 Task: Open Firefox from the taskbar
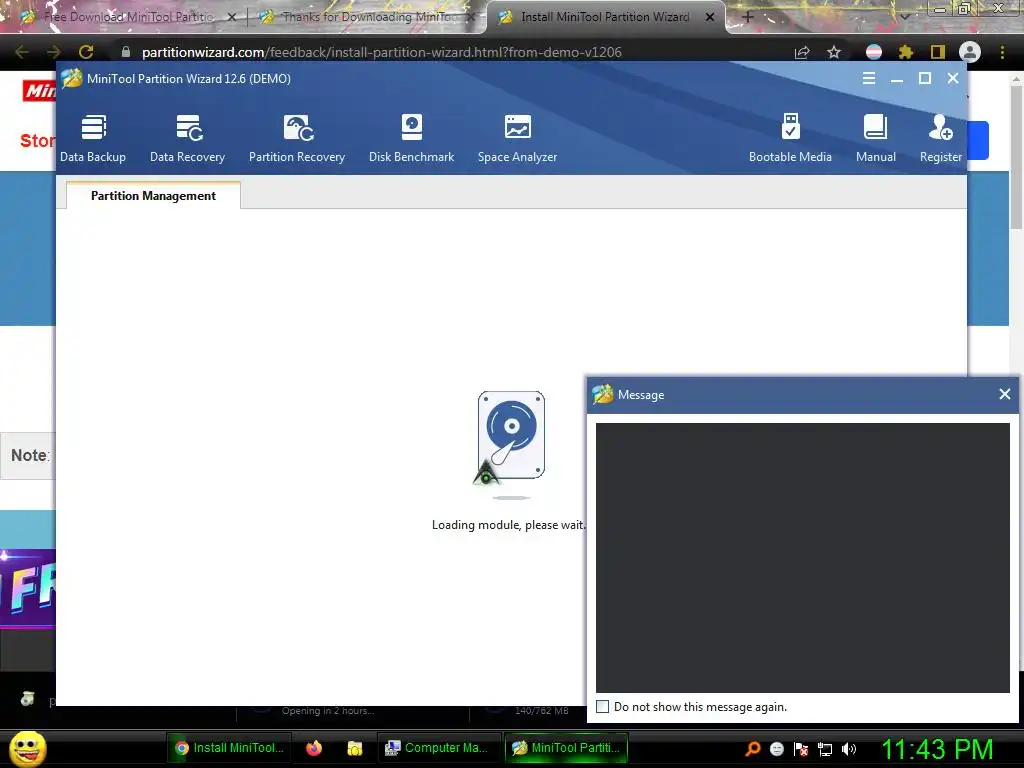(314, 748)
